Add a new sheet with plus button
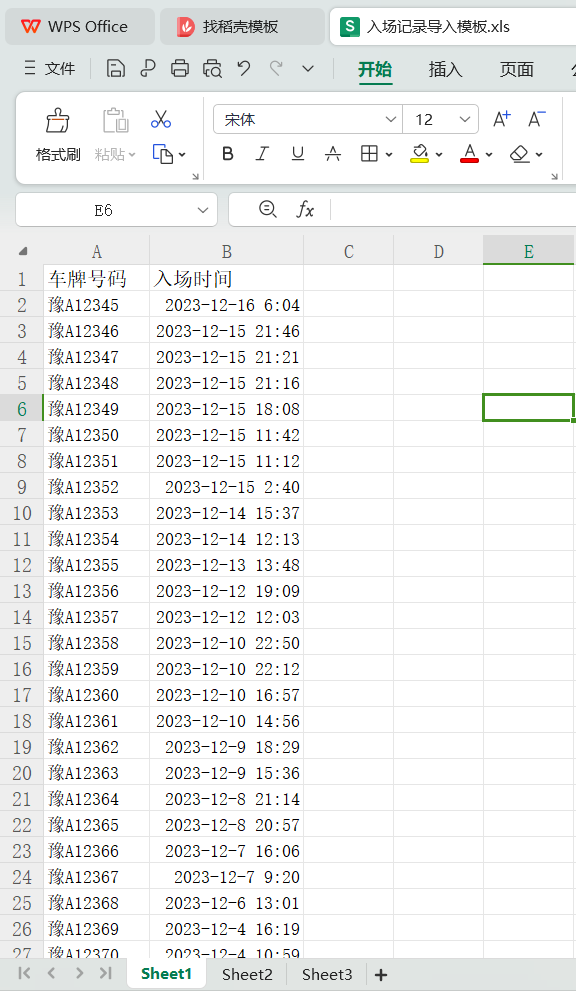The image size is (576, 991). tap(381, 975)
